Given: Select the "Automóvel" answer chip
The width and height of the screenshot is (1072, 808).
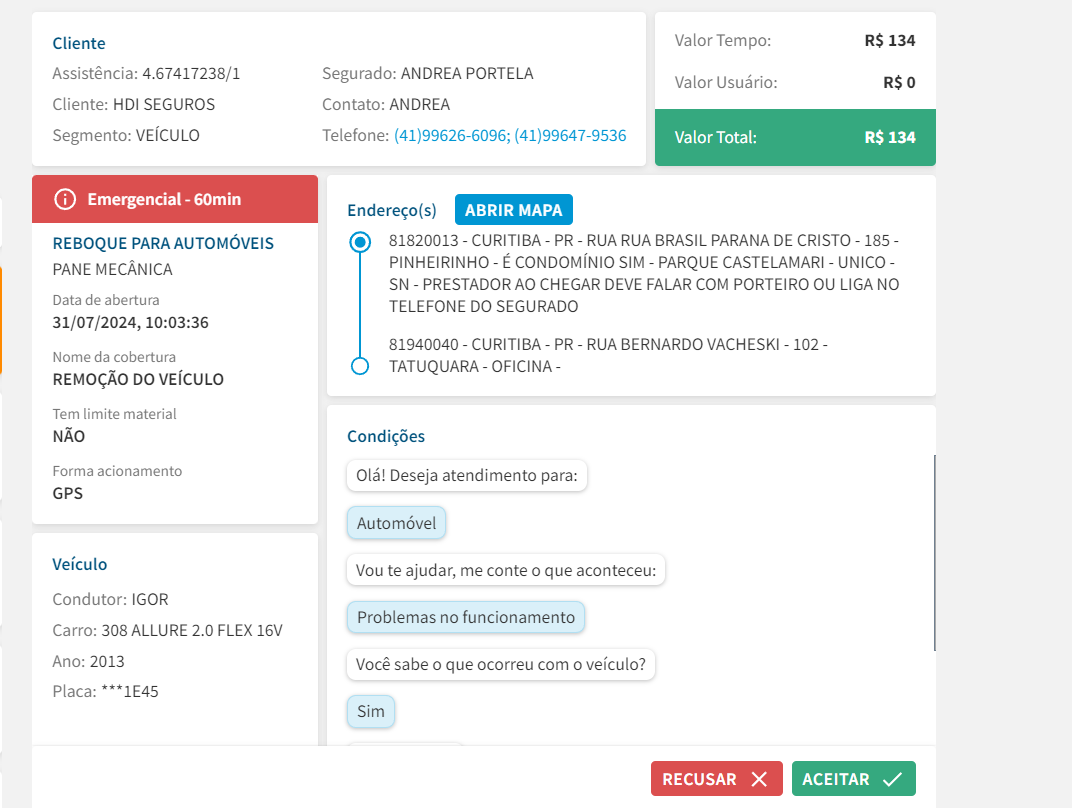Looking at the screenshot, I should [397, 523].
